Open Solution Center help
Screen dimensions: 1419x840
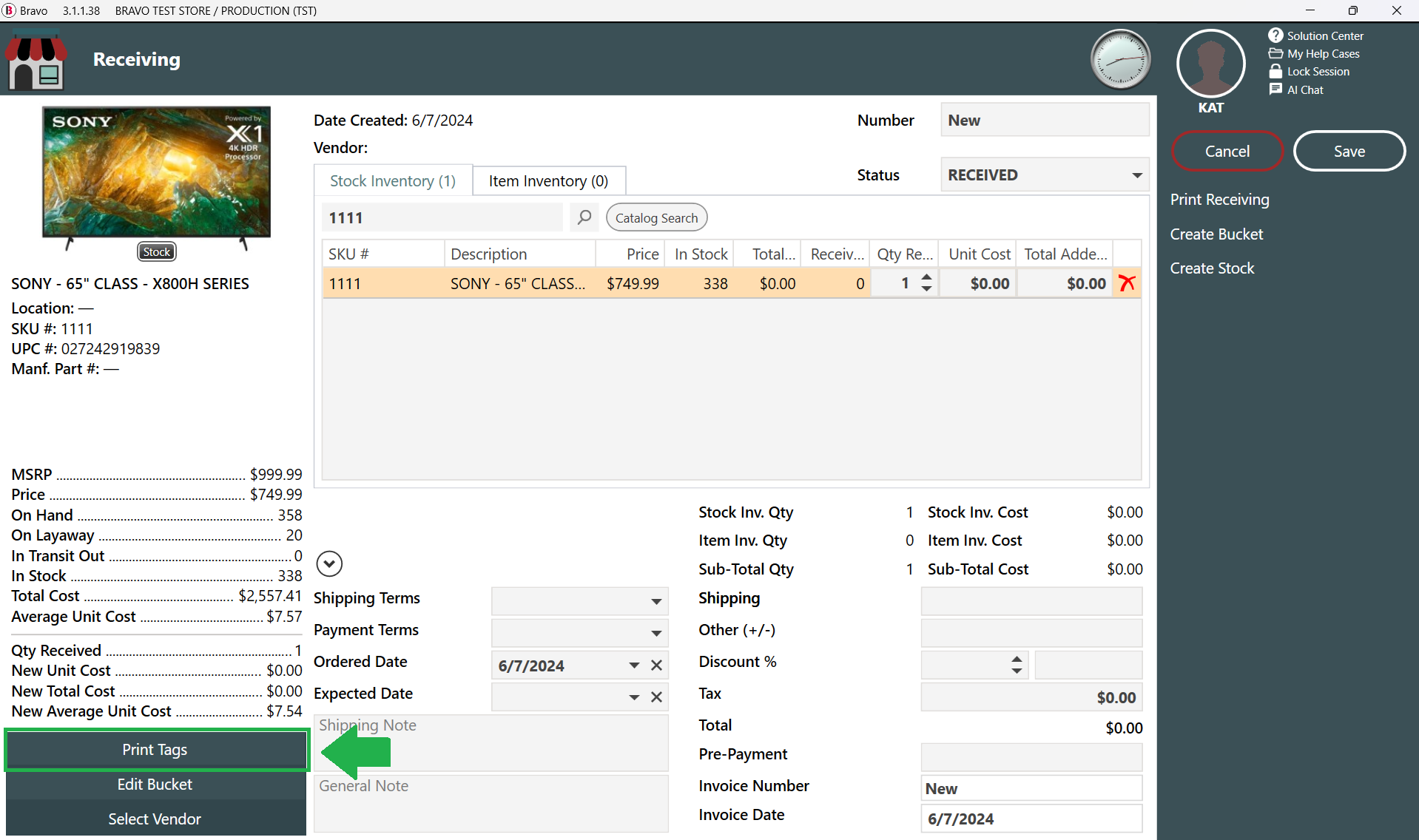coord(1316,35)
